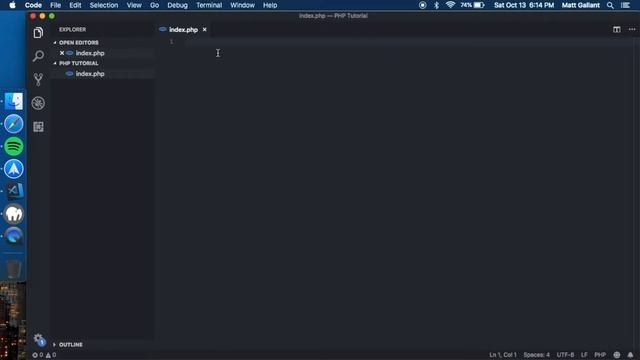Screen dimensions: 640x360
Task: Click Matt Gallant user name in menu bar
Action: pos(580,5)
